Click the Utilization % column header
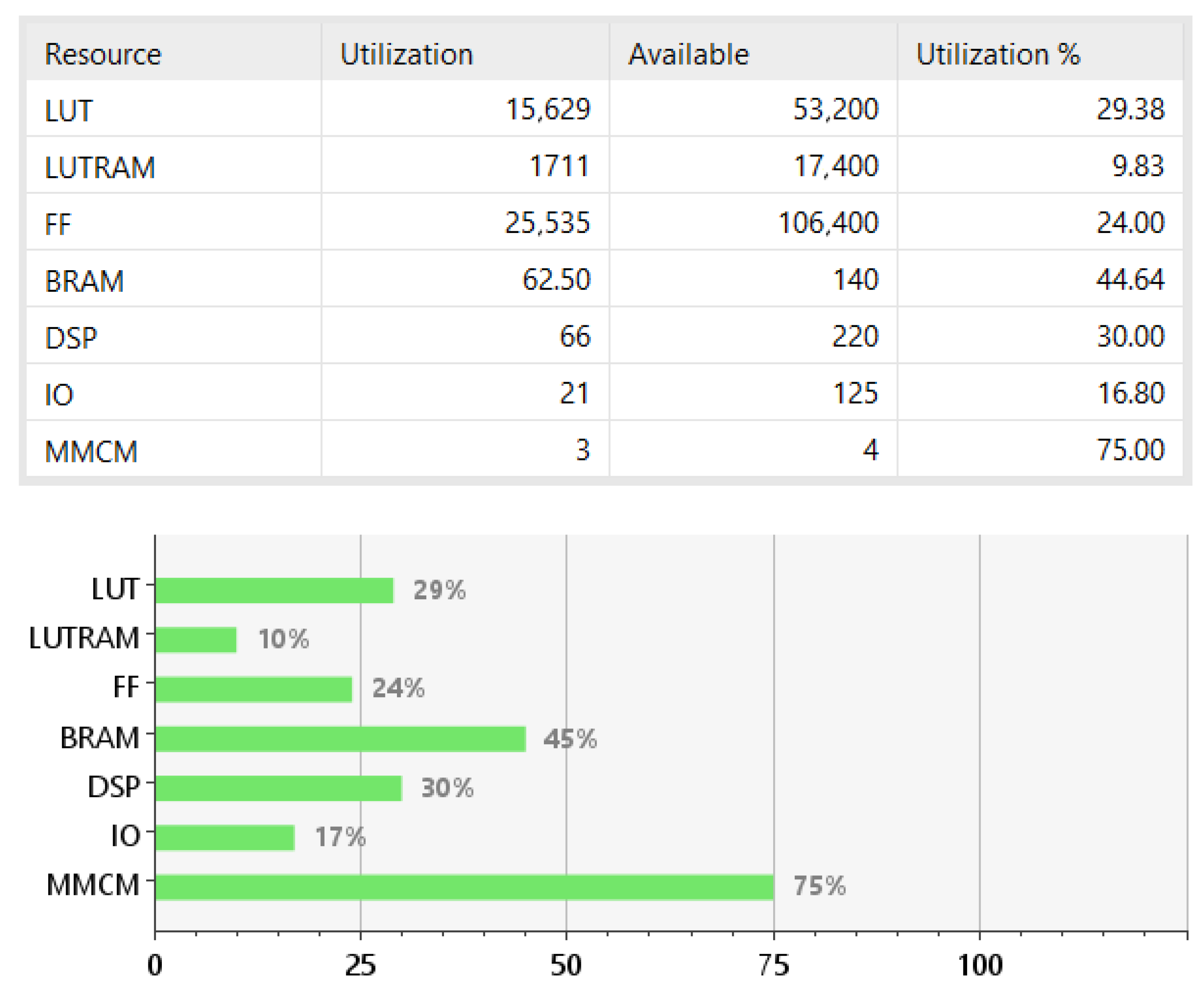 [997, 55]
